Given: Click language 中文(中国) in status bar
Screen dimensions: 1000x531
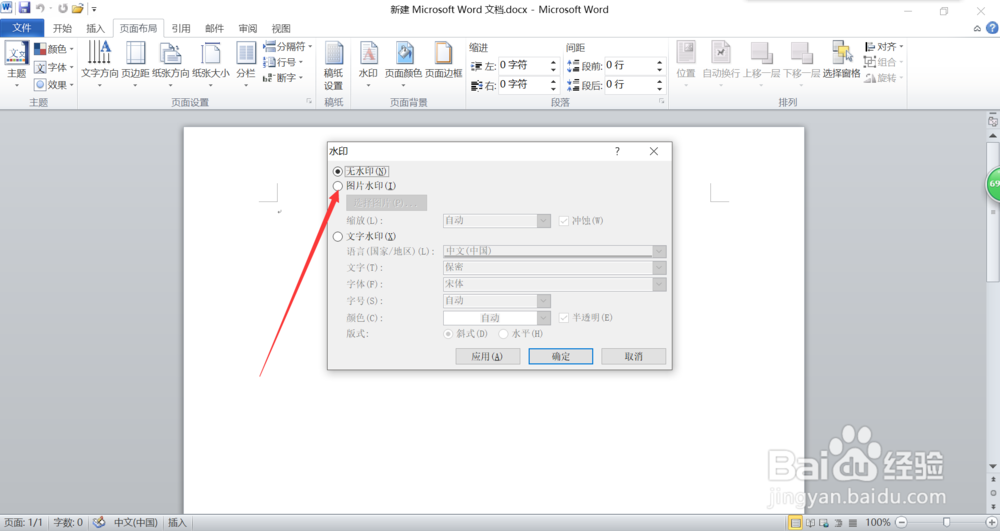Looking at the screenshot, I should click(x=135, y=523).
